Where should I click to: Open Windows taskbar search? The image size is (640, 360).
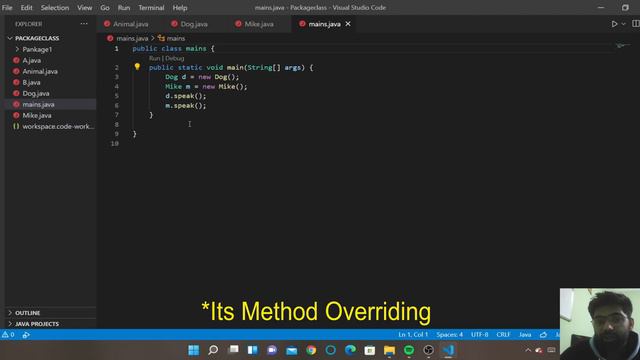tap(213, 350)
